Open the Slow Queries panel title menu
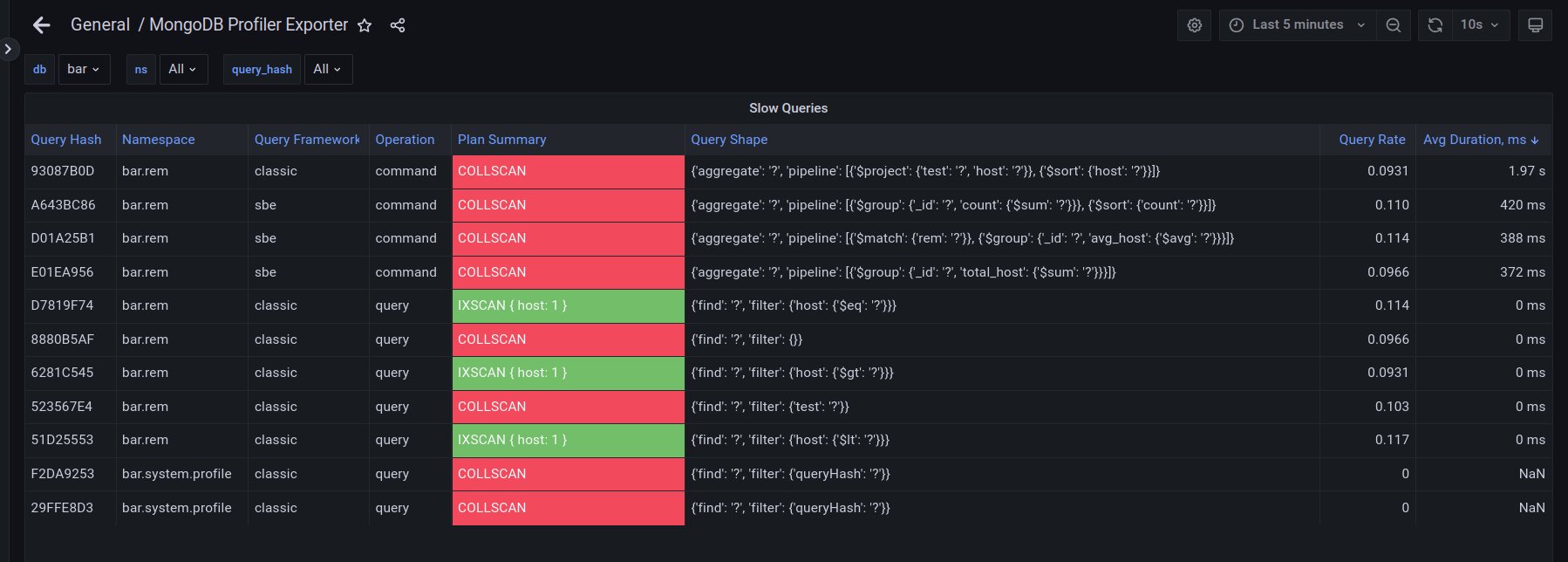Screen dimensions: 1568x562 pos(788,108)
